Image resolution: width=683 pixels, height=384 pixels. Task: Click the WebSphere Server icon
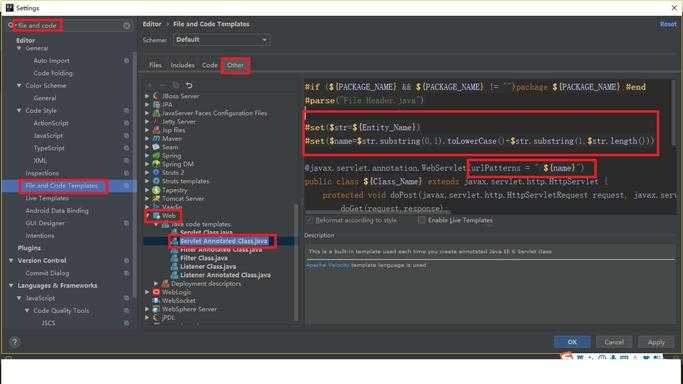pyautogui.click(x=156, y=309)
